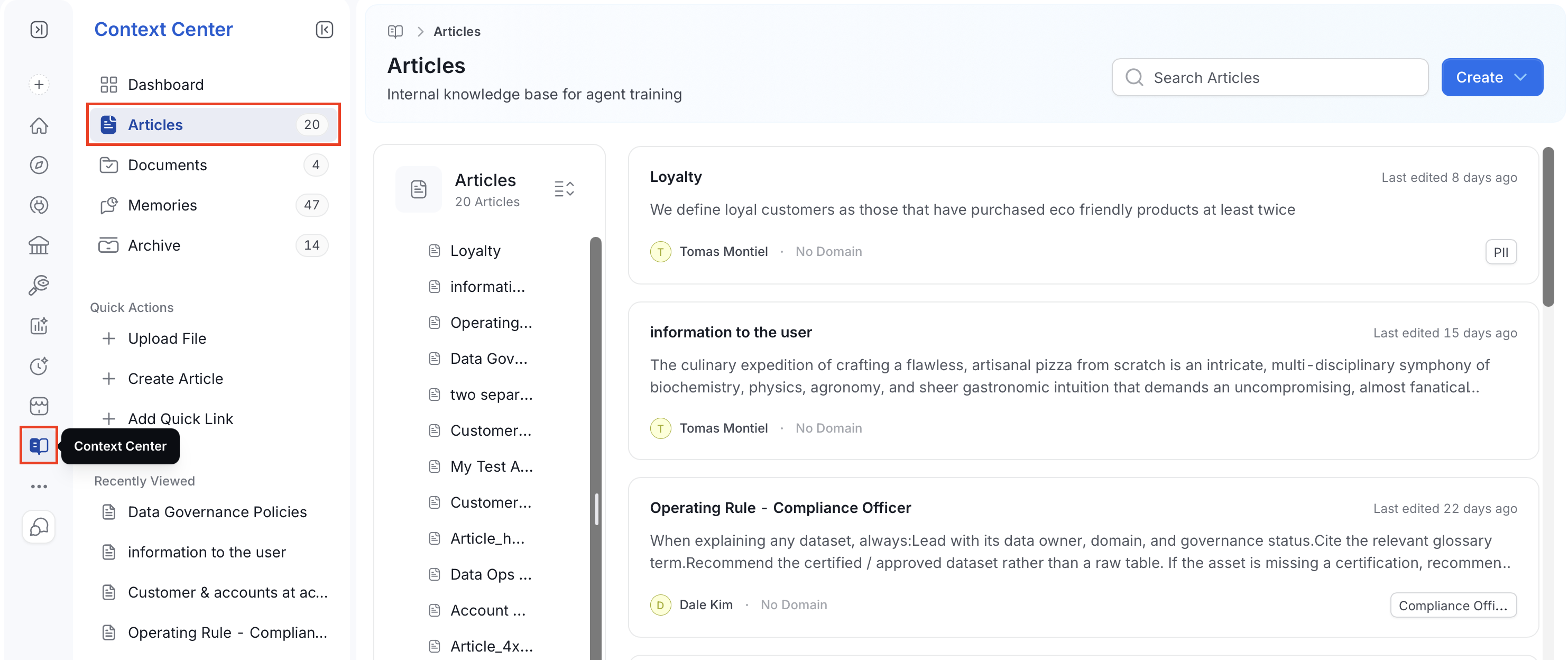Click the article list panel scrollbar
1568x660 pixels.
595,447
